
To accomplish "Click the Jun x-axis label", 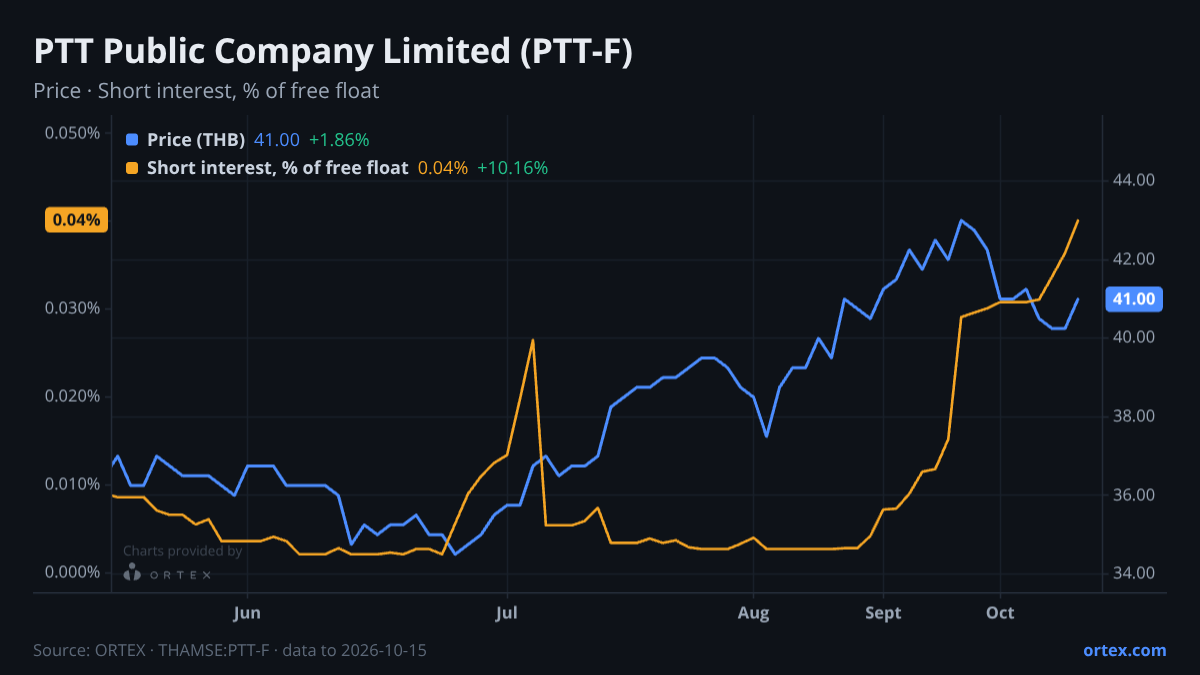I will [247, 613].
